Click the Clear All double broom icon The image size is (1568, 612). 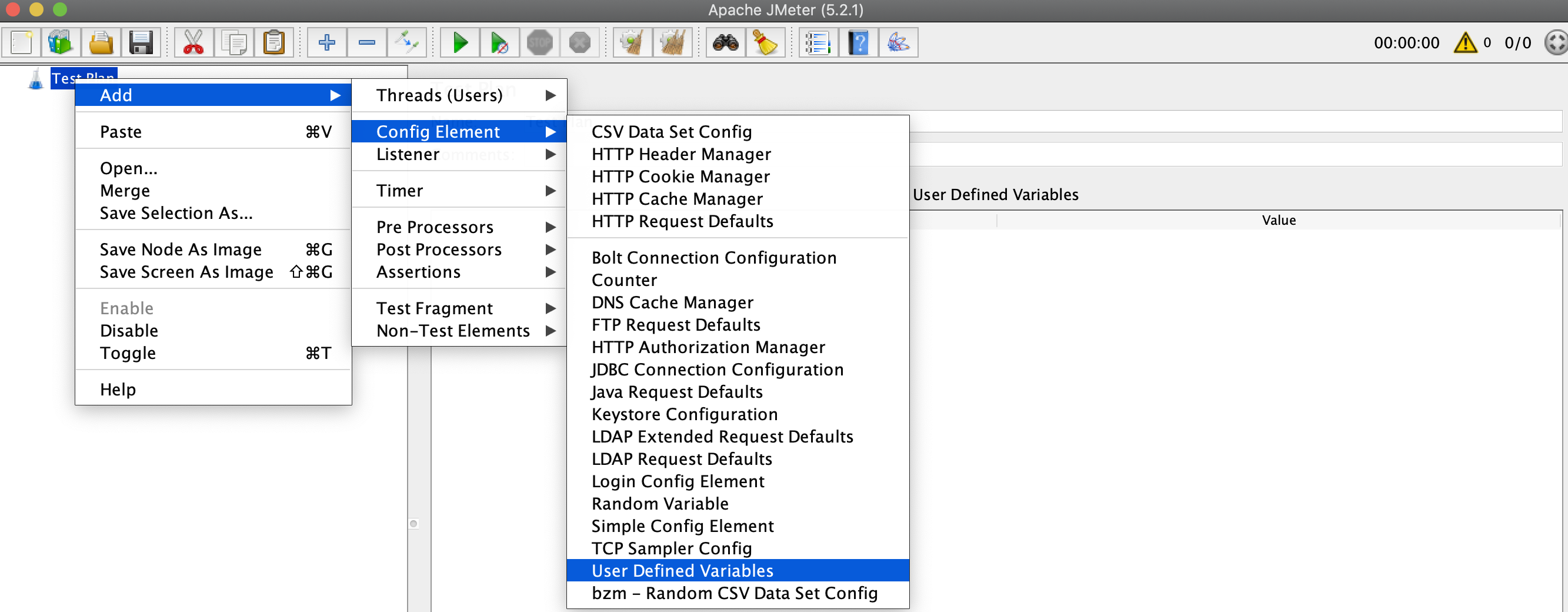pos(673,42)
